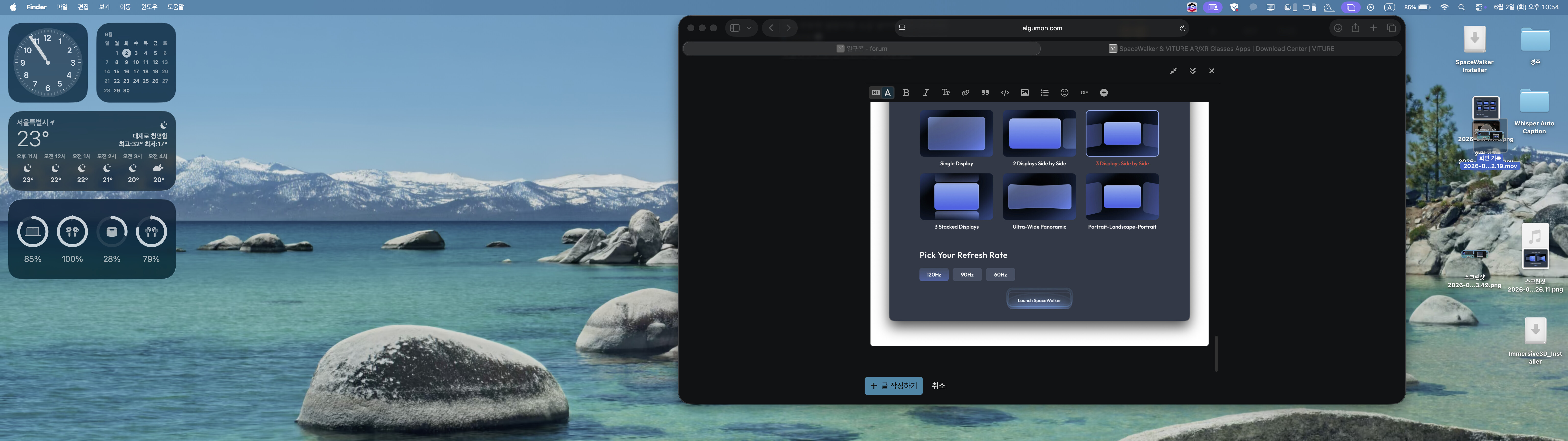Open the 파일 menu
This screenshot has width=1568, height=441.
point(62,7)
